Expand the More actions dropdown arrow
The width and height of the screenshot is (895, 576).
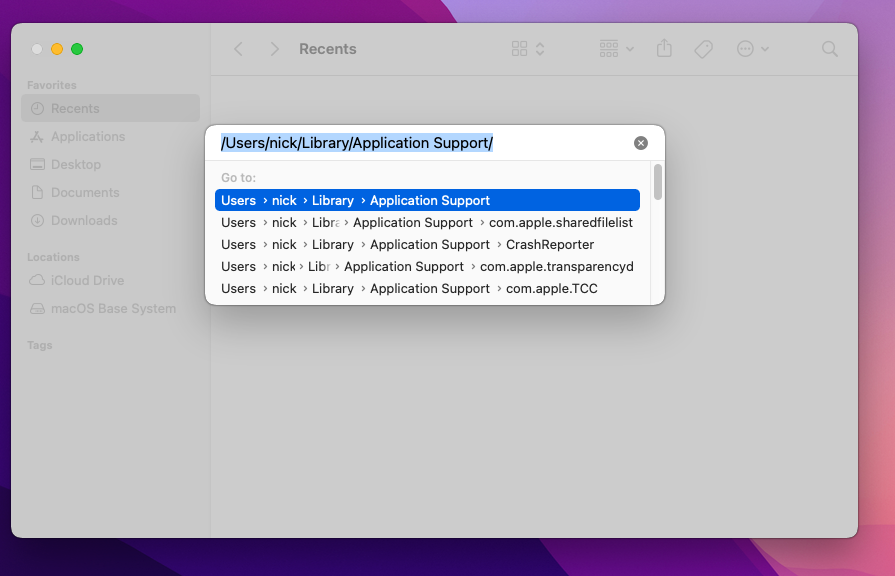[x=765, y=49]
